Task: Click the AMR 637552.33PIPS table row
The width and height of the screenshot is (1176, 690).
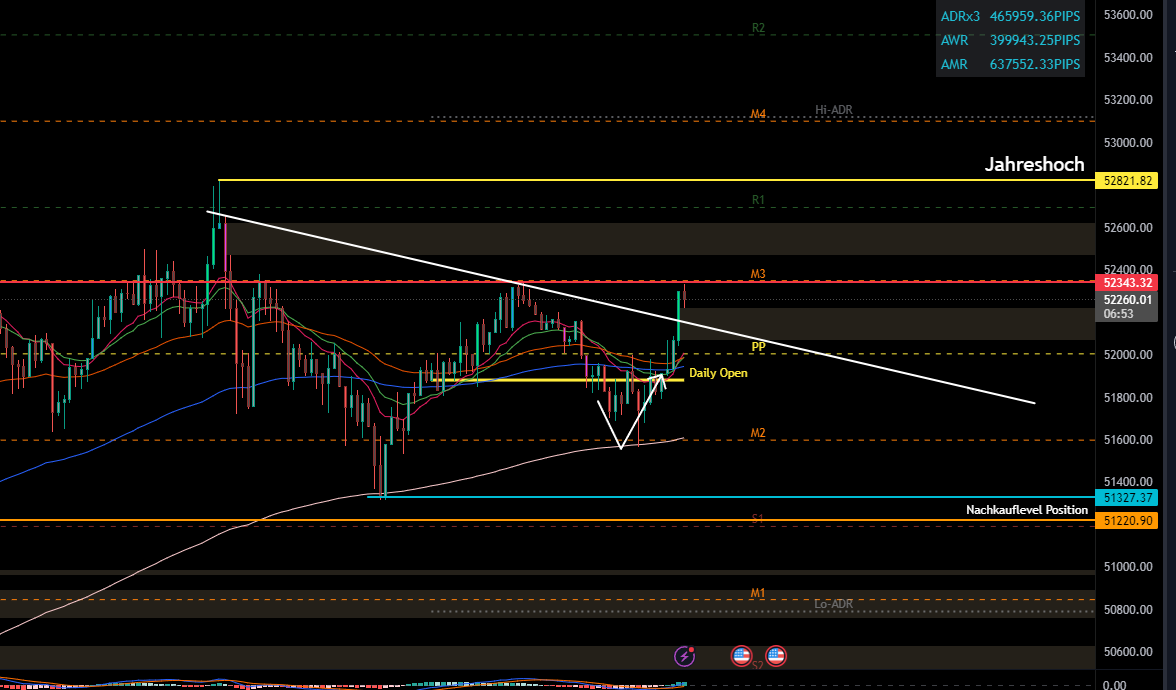Action: click(x=1010, y=64)
